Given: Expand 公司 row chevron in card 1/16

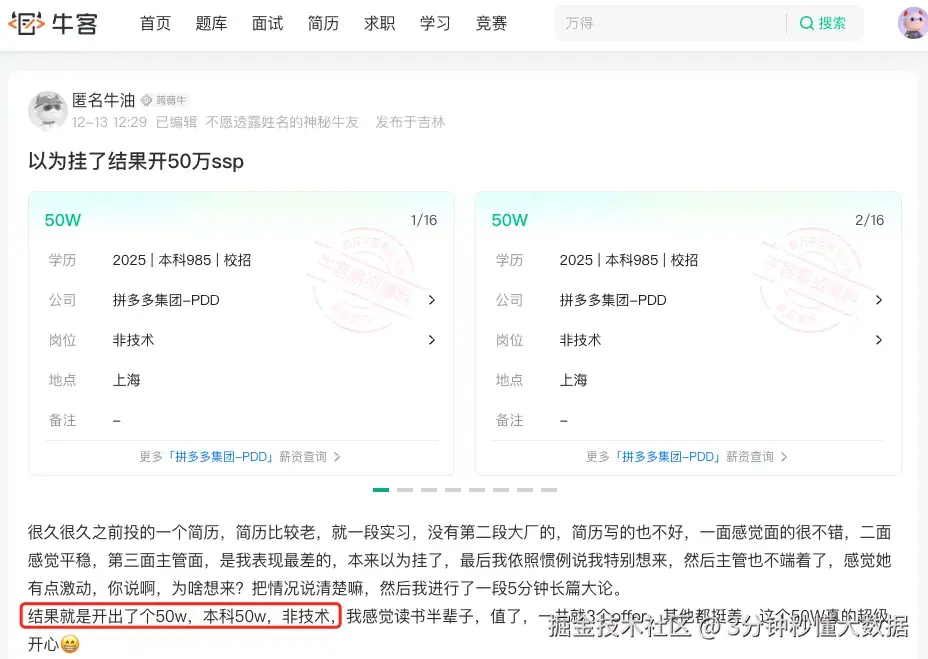Looking at the screenshot, I should point(431,300).
